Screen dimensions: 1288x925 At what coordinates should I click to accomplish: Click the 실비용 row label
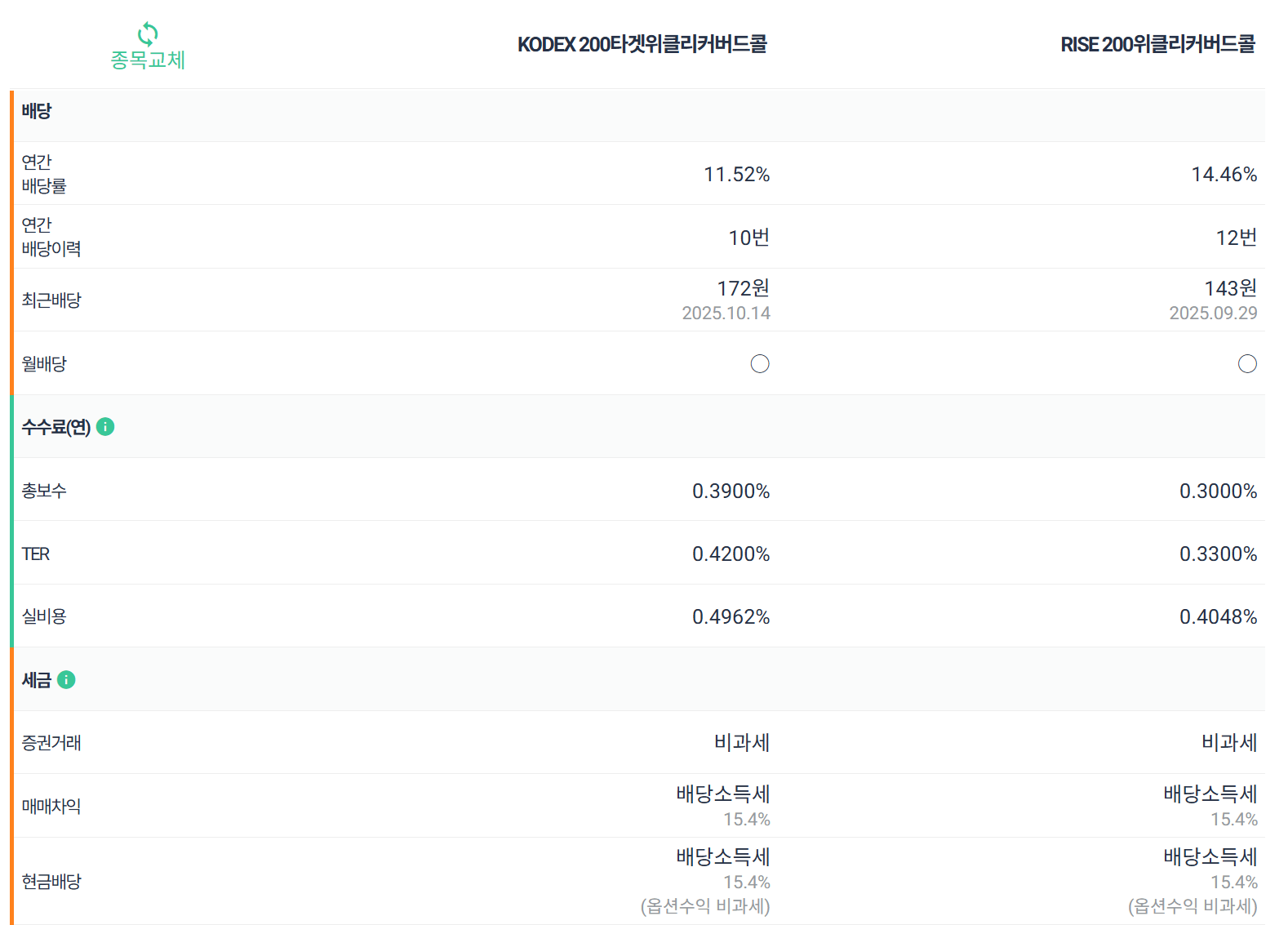pos(44,616)
